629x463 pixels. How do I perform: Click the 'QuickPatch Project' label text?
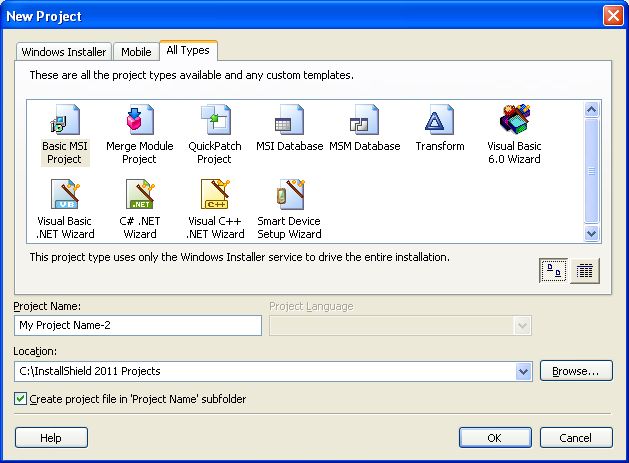(x=215, y=152)
